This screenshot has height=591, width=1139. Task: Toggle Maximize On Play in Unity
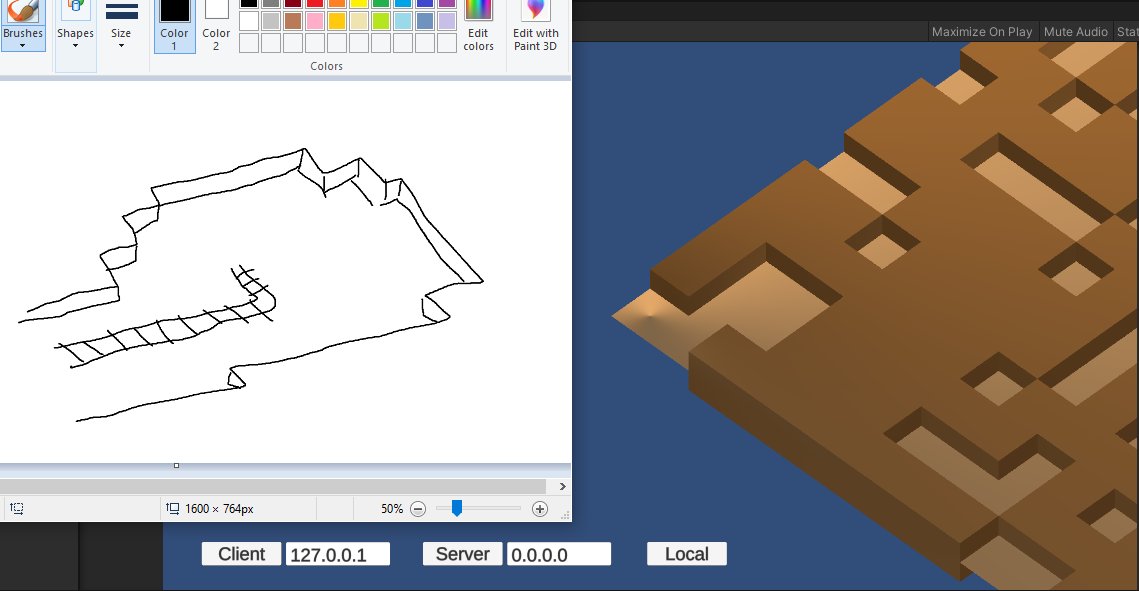tap(981, 32)
